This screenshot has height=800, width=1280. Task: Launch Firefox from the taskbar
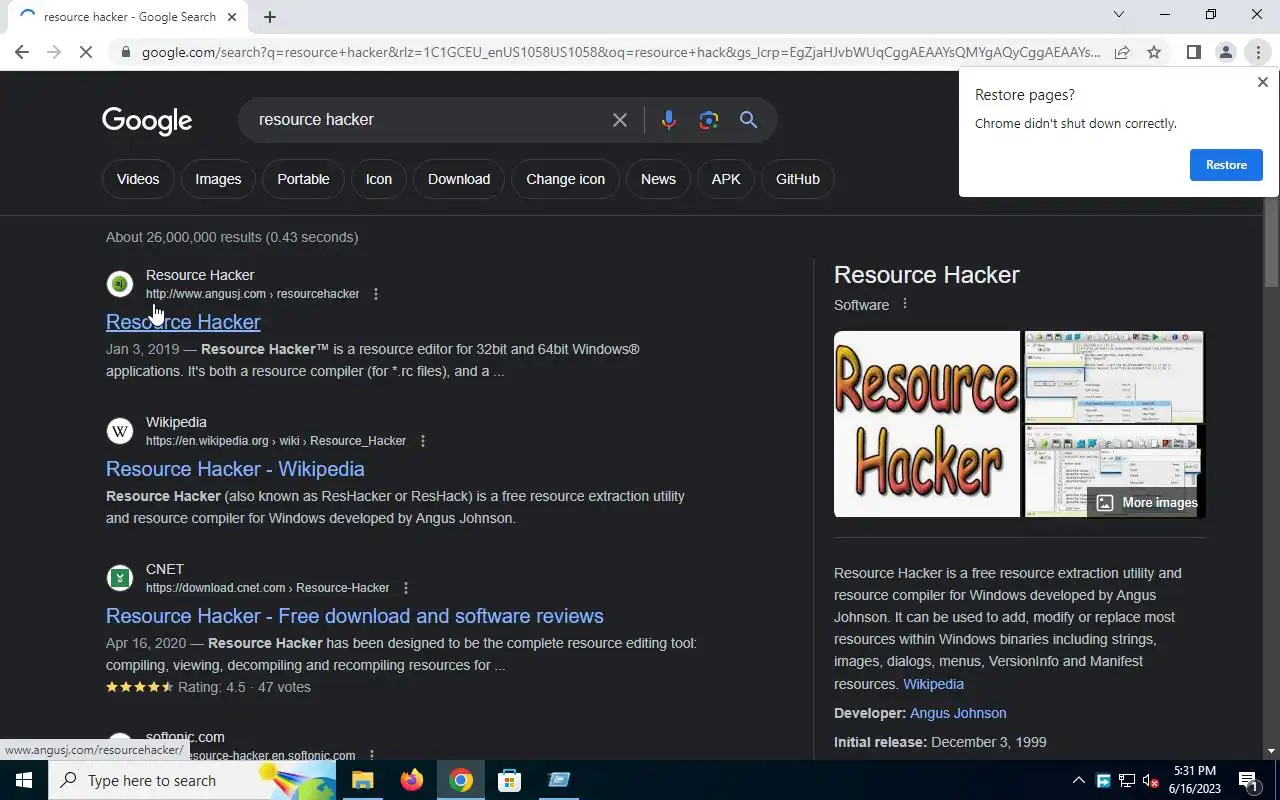[x=412, y=780]
